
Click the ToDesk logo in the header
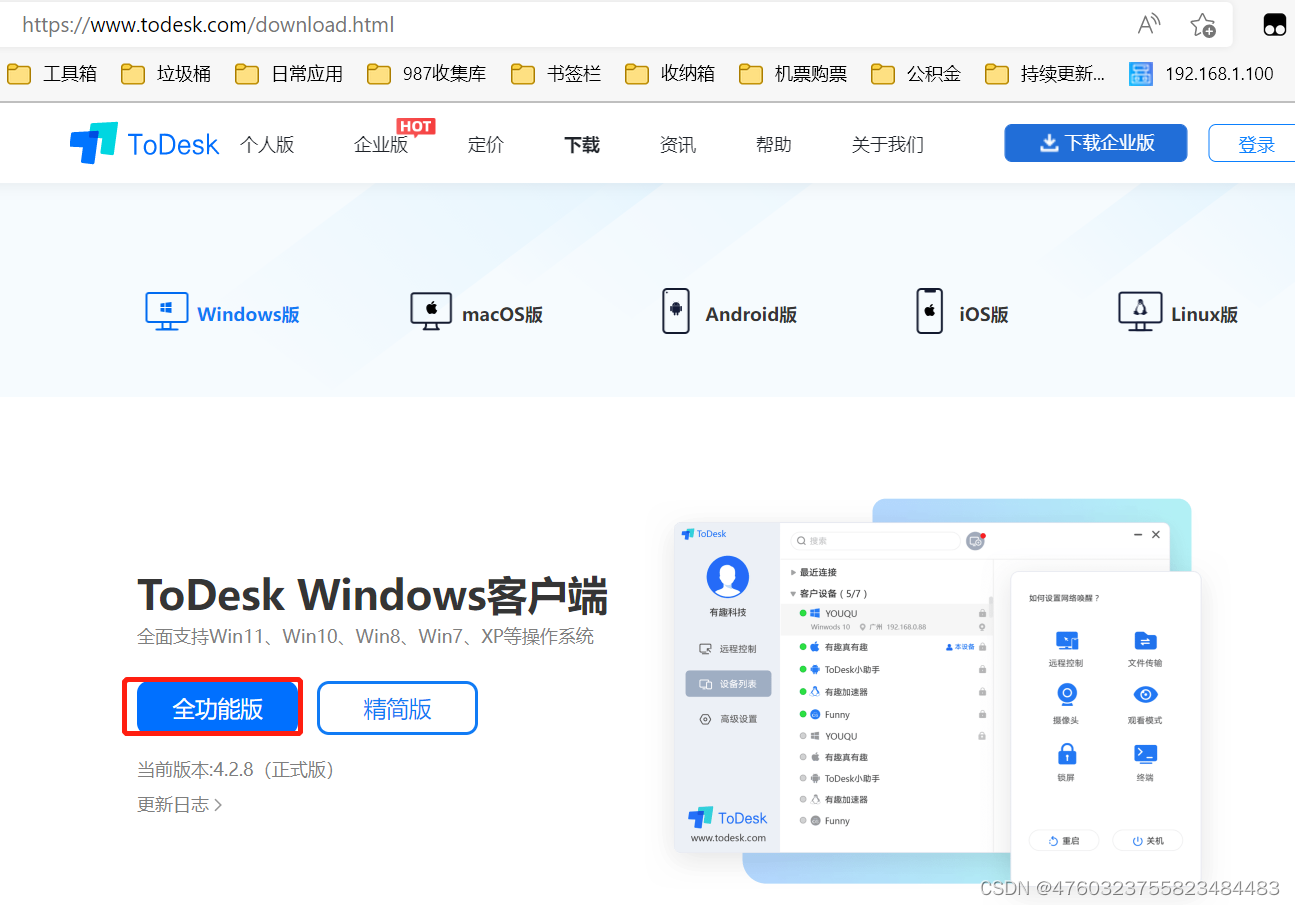point(144,144)
